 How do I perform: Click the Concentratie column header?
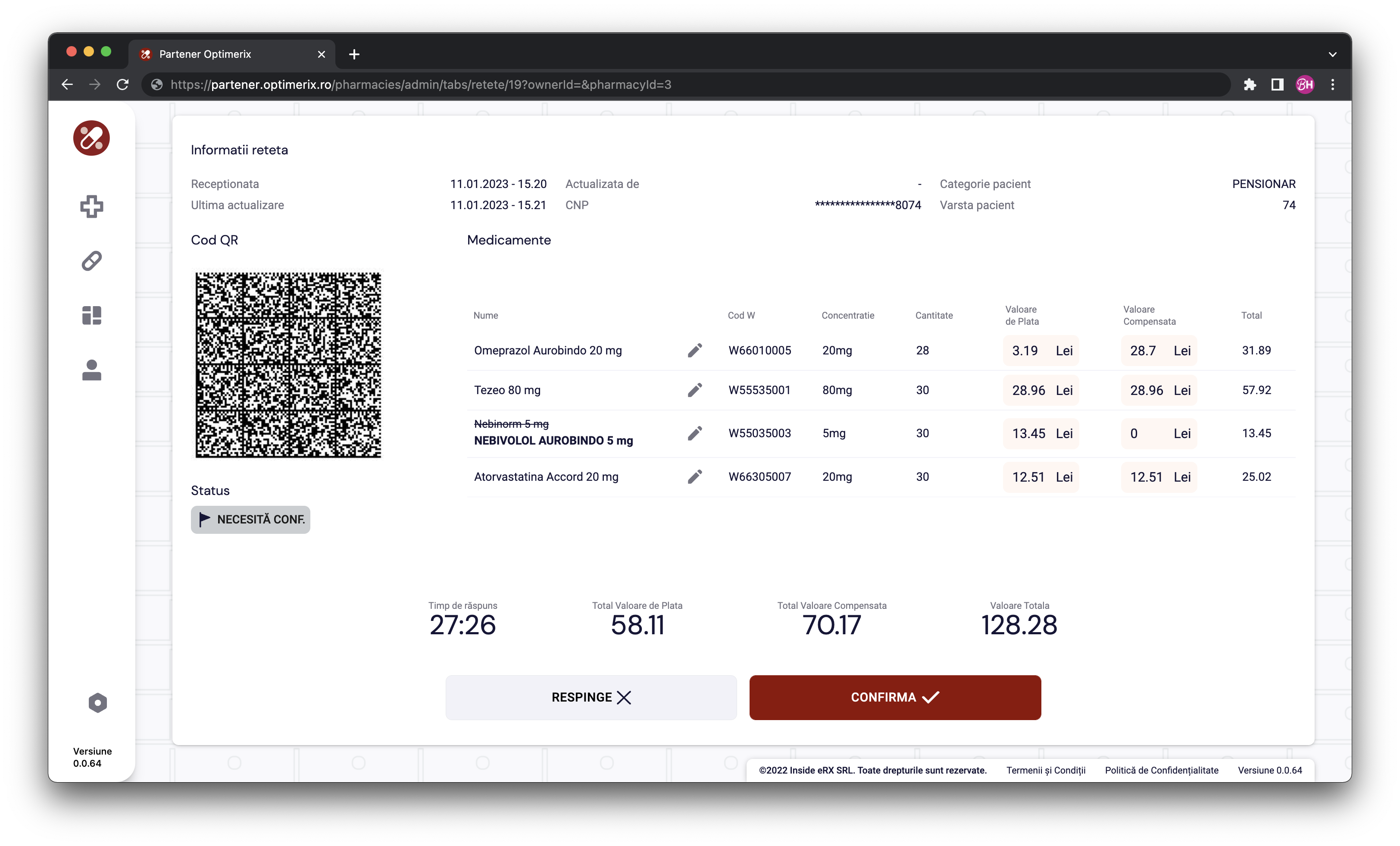pos(848,315)
